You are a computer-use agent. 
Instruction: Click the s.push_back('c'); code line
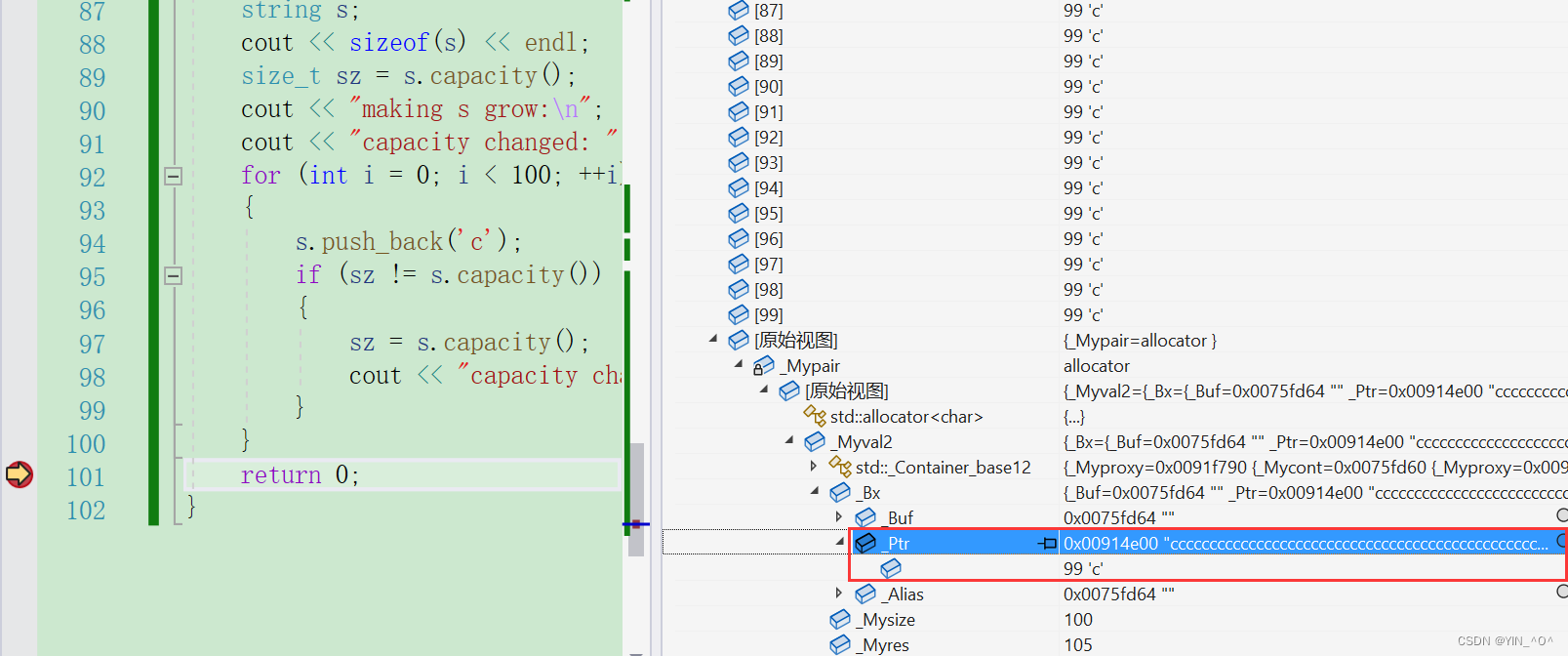click(408, 241)
